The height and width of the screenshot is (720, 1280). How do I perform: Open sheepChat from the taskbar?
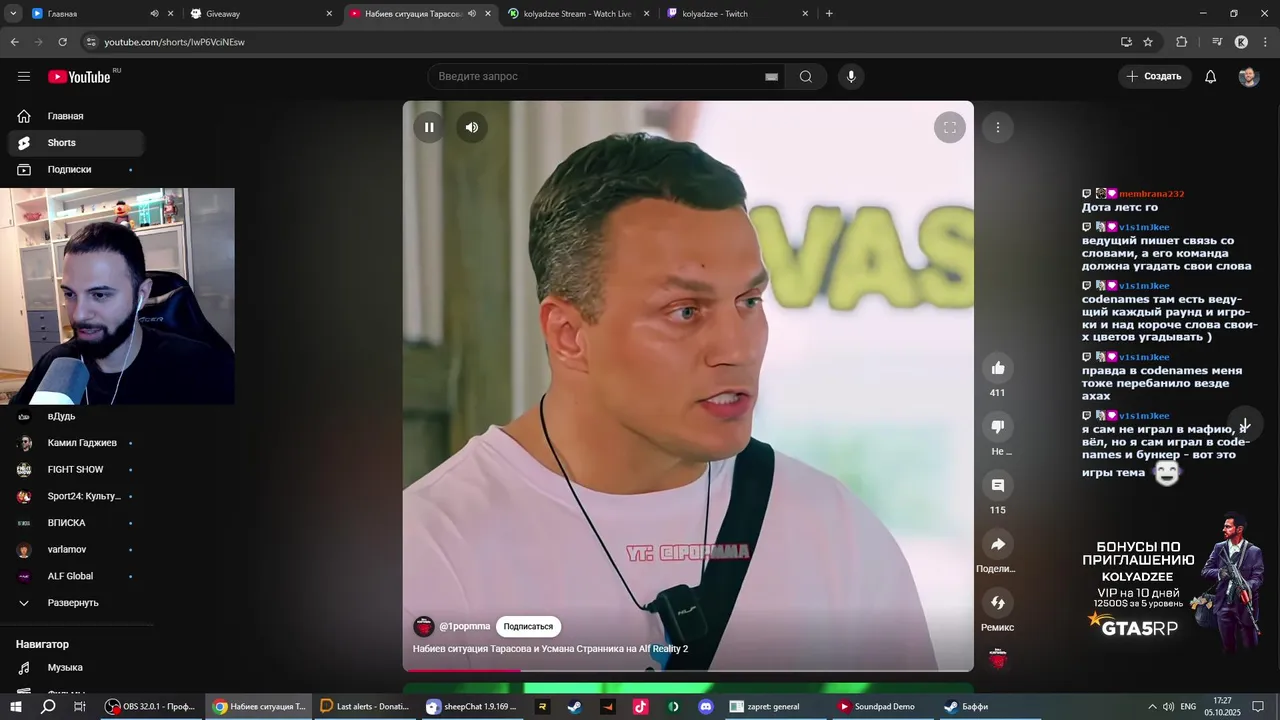[x=471, y=706]
